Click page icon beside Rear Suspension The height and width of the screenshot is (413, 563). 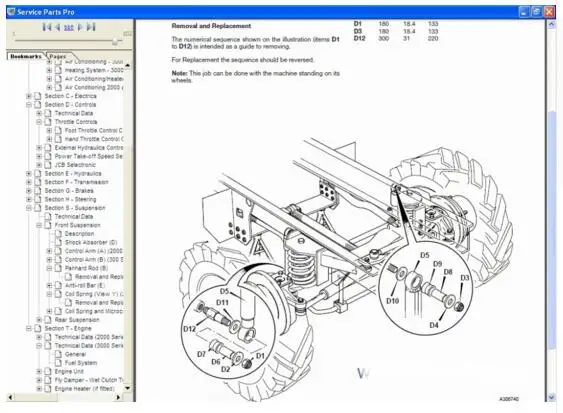[x=48, y=320]
